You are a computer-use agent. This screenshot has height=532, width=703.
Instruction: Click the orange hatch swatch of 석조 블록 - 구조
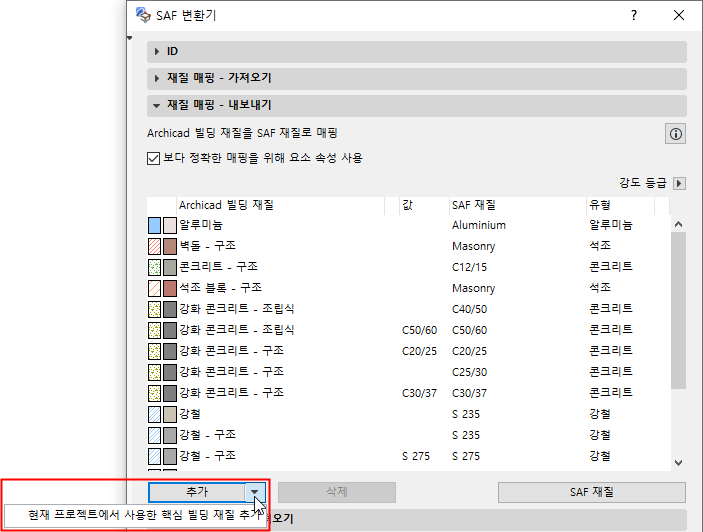(154, 289)
